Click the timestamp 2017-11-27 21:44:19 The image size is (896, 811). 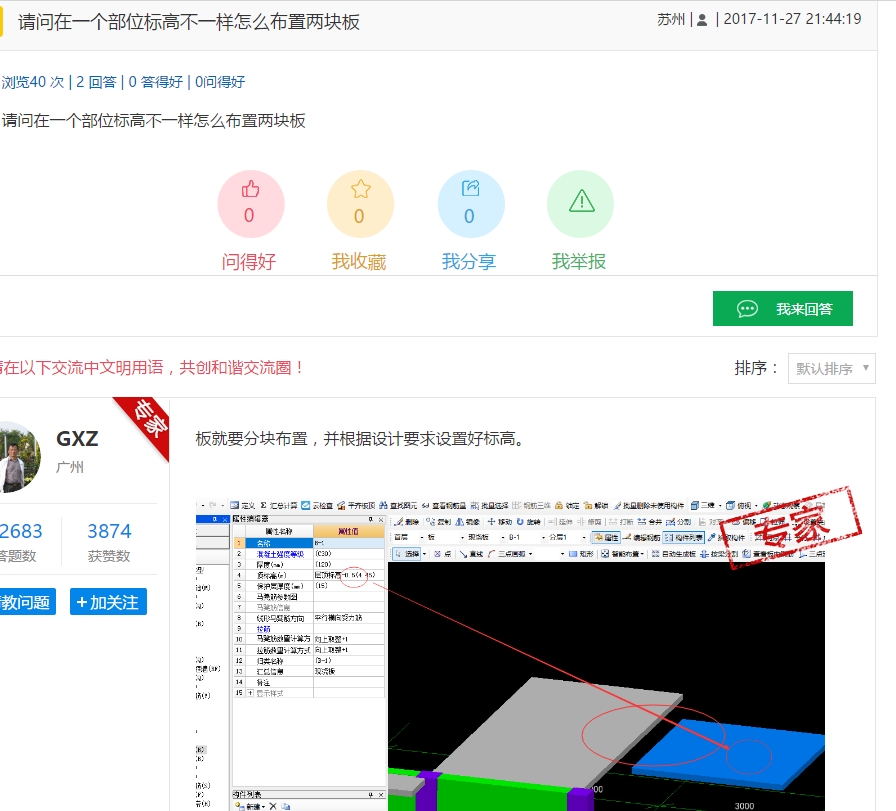[x=792, y=19]
